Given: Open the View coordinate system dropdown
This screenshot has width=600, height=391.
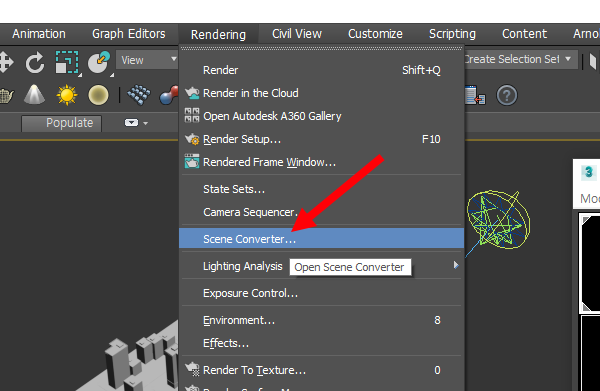Looking at the screenshot, I should coord(147,60).
